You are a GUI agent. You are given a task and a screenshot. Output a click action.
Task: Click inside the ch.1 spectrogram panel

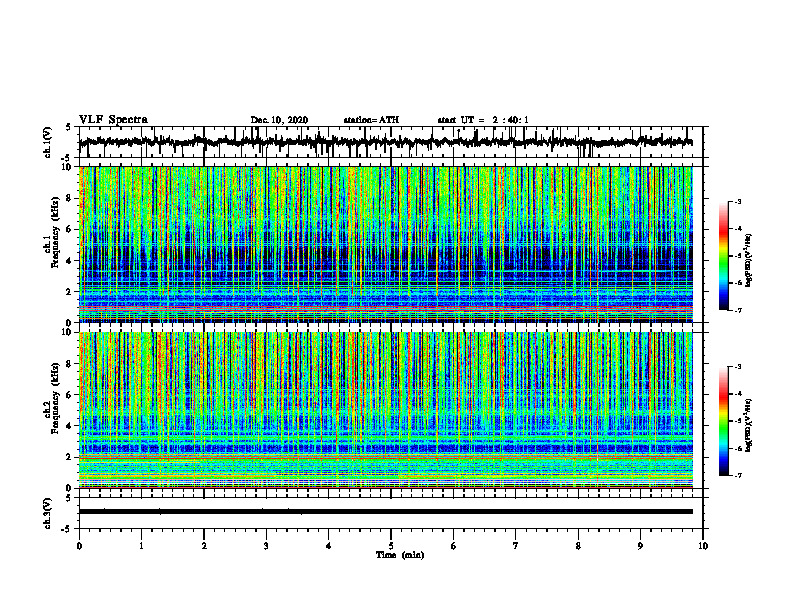click(x=386, y=244)
